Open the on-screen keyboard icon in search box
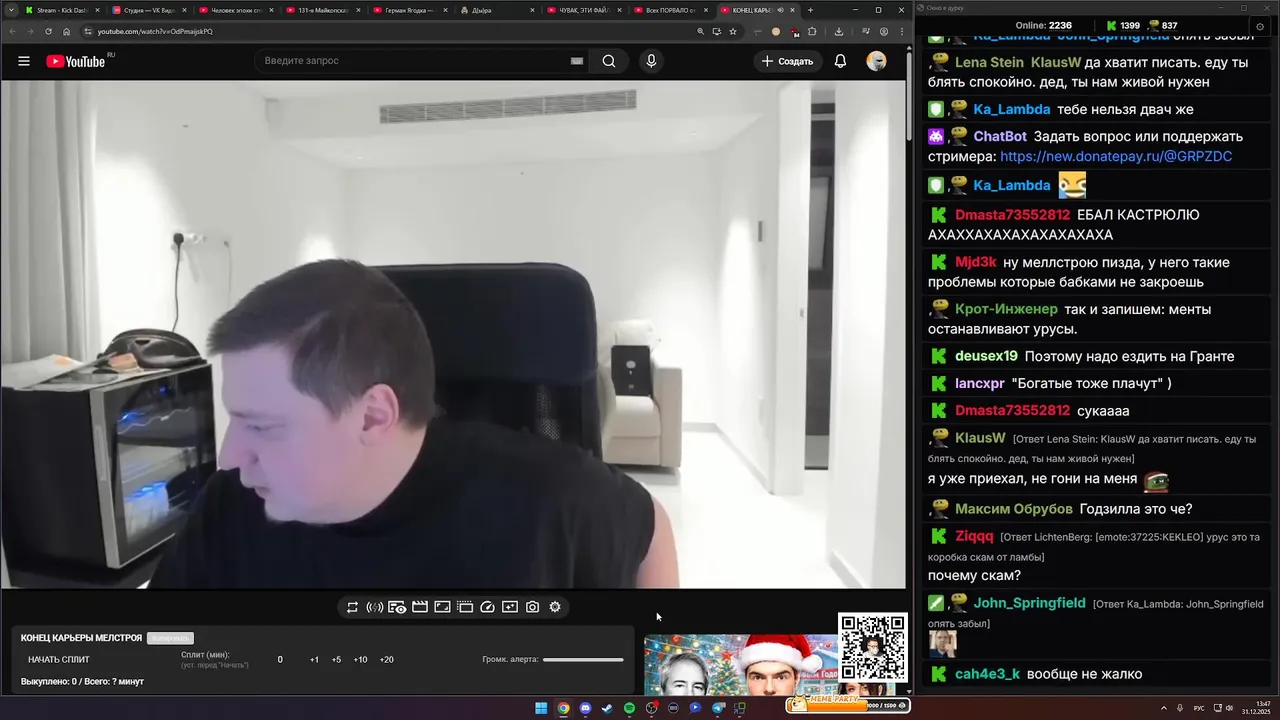This screenshot has height=720, width=1280. (x=576, y=61)
